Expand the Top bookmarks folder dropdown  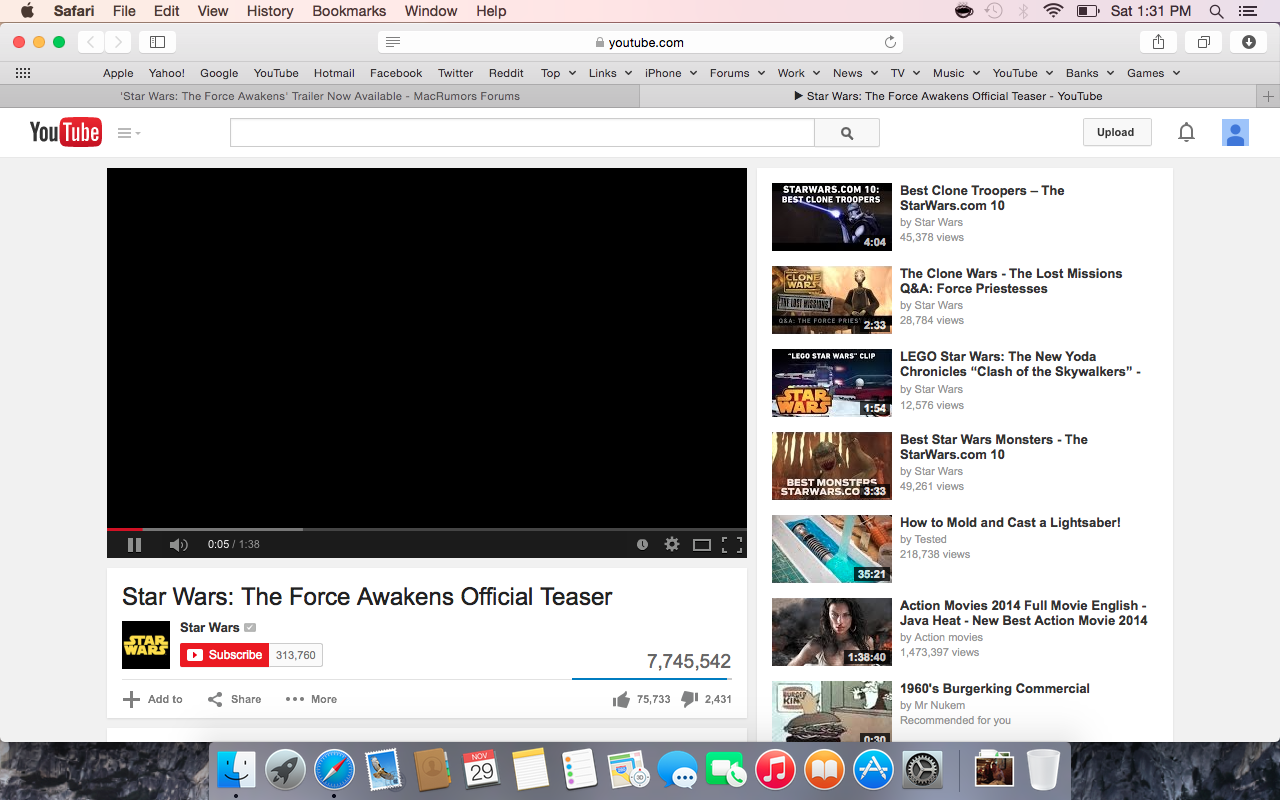(x=558, y=73)
